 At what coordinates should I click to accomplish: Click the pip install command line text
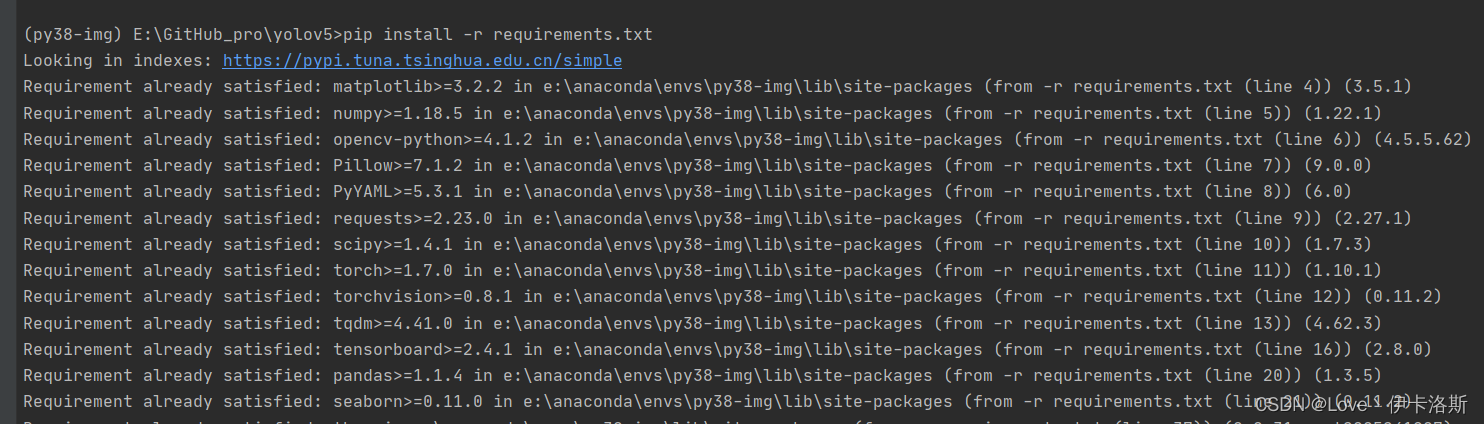(497, 35)
